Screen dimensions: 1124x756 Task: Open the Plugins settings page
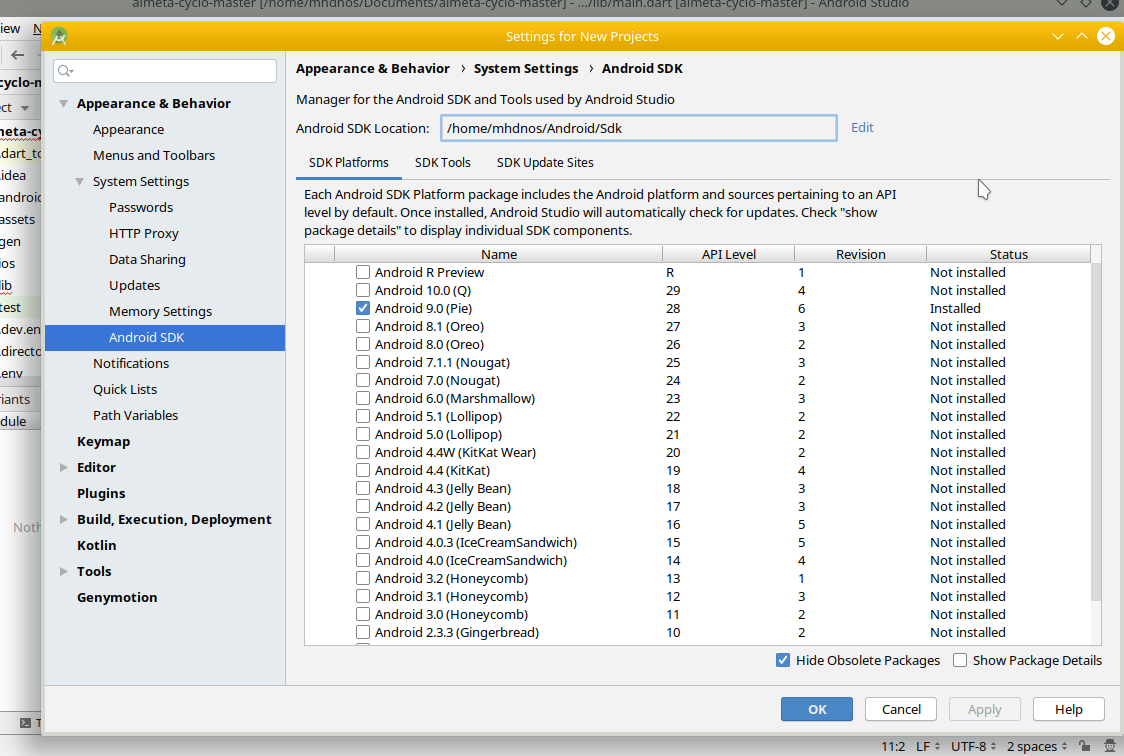pos(101,493)
